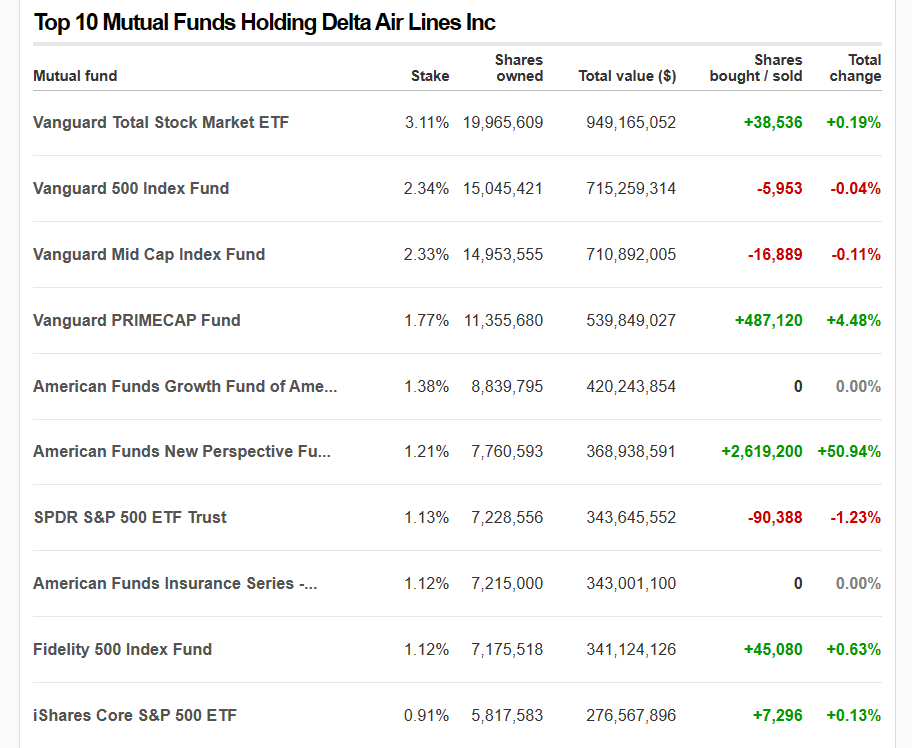Open Vanguard PRIMECAP Fund link
The image size is (912, 748).
[137, 320]
